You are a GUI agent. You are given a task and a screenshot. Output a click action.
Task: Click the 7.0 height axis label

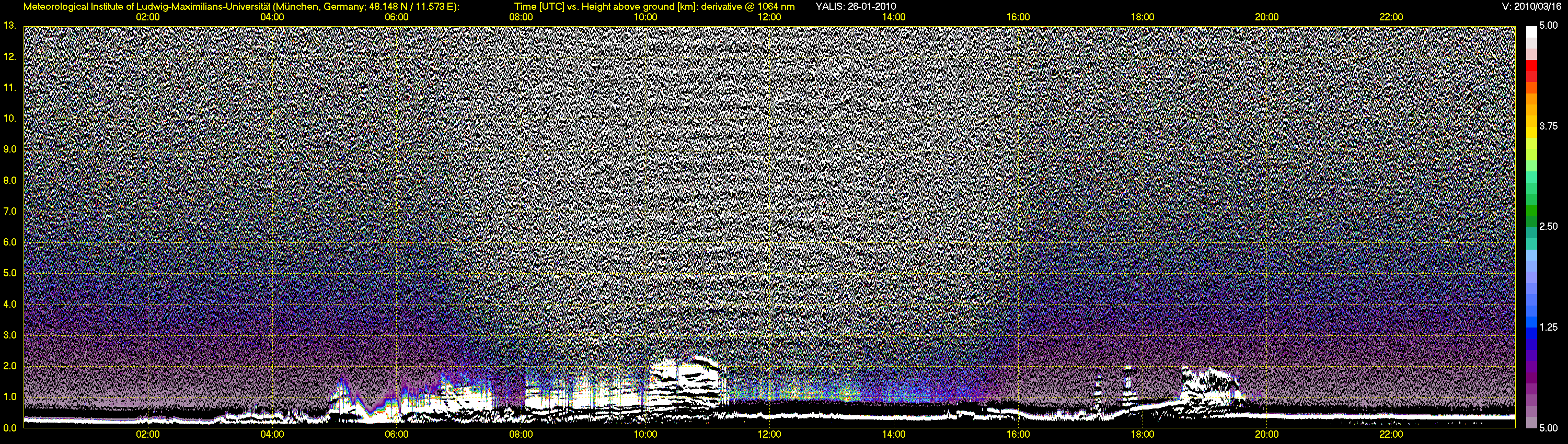10,211
